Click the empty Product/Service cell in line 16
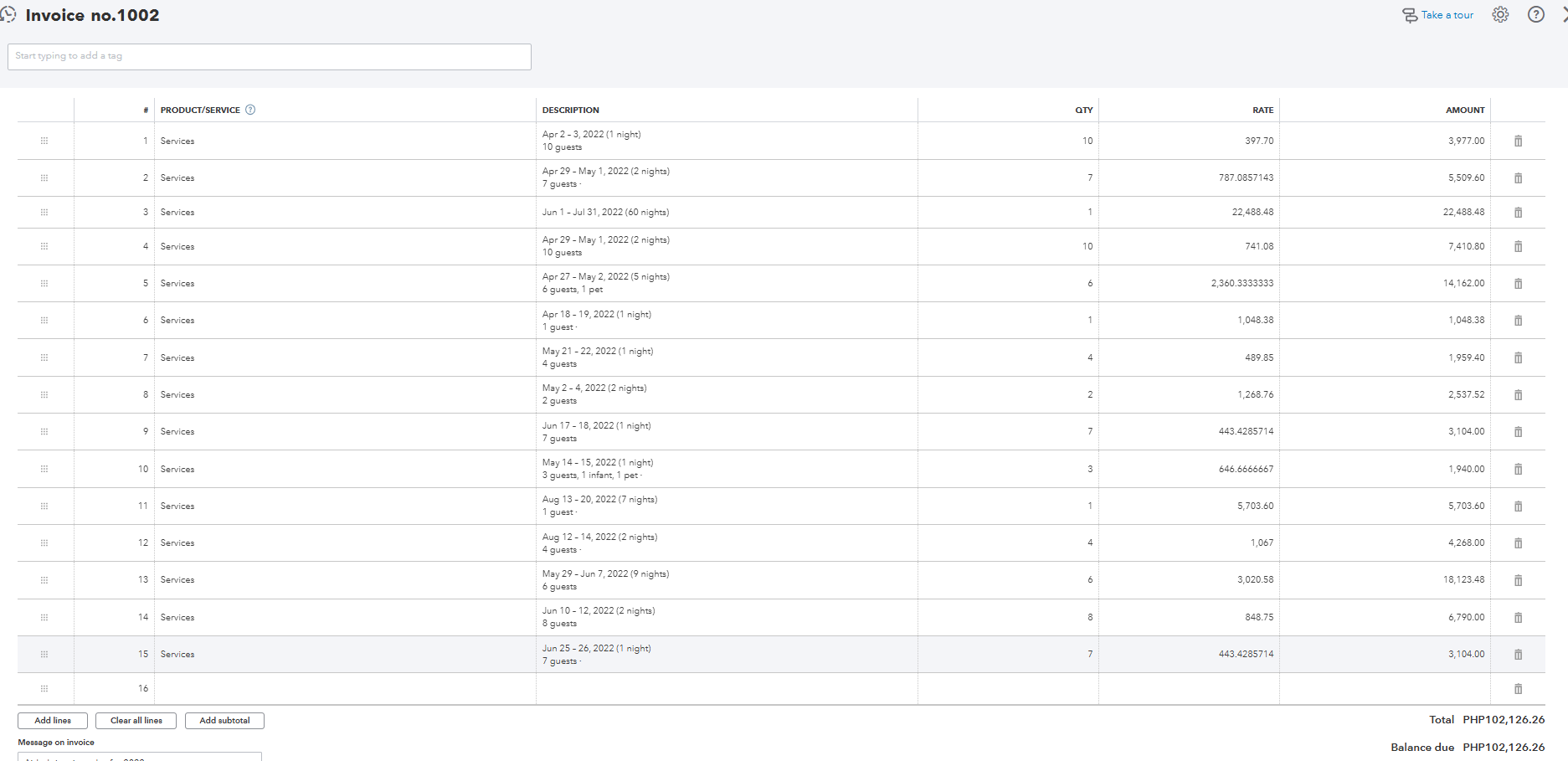The width and height of the screenshot is (1568, 761). point(345,689)
